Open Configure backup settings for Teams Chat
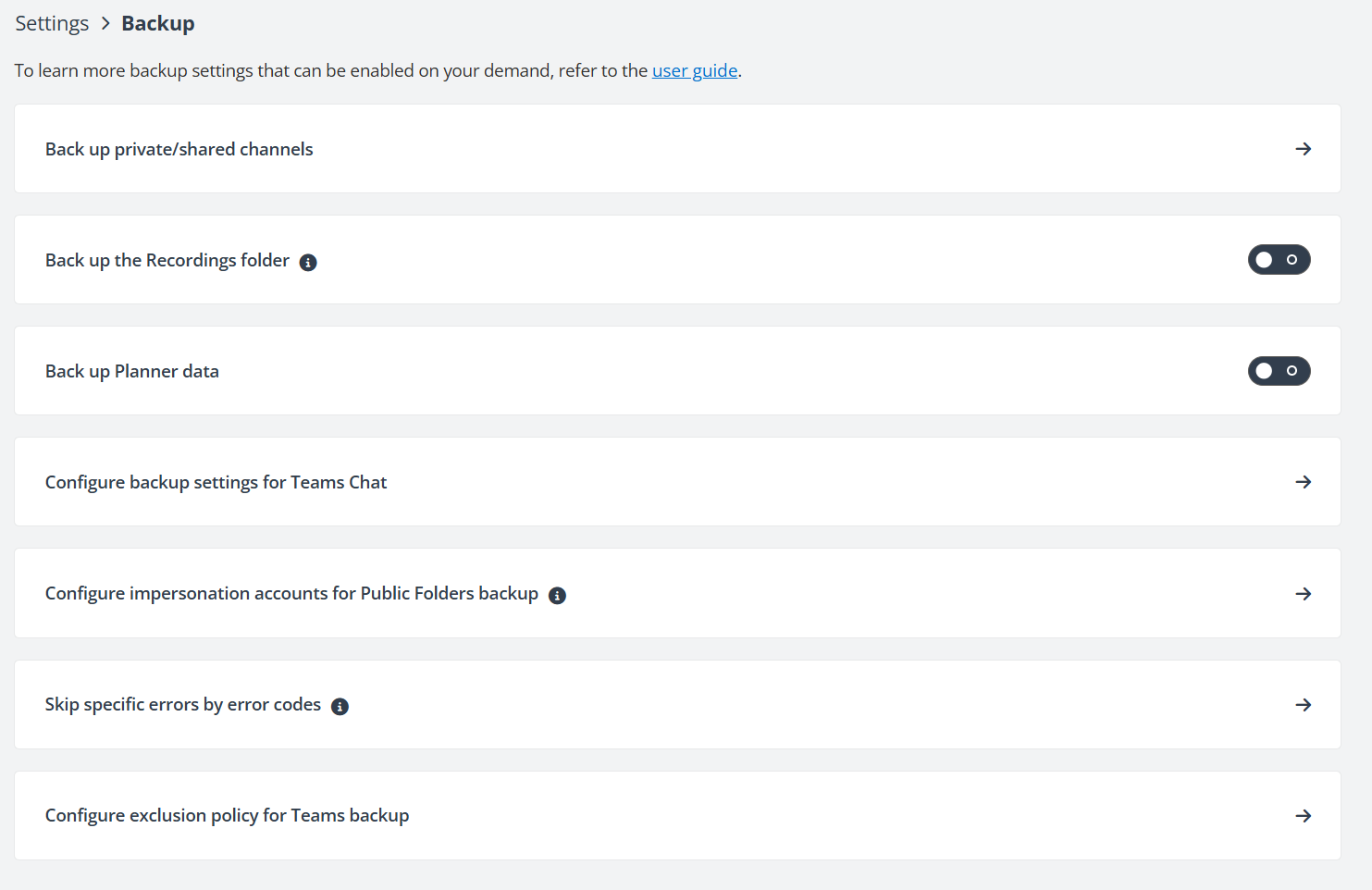This screenshot has width=1372, height=890. [216, 482]
